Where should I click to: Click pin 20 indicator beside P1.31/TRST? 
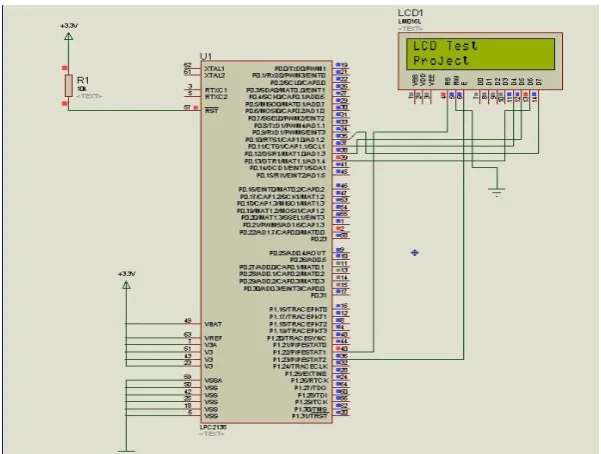(338, 413)
